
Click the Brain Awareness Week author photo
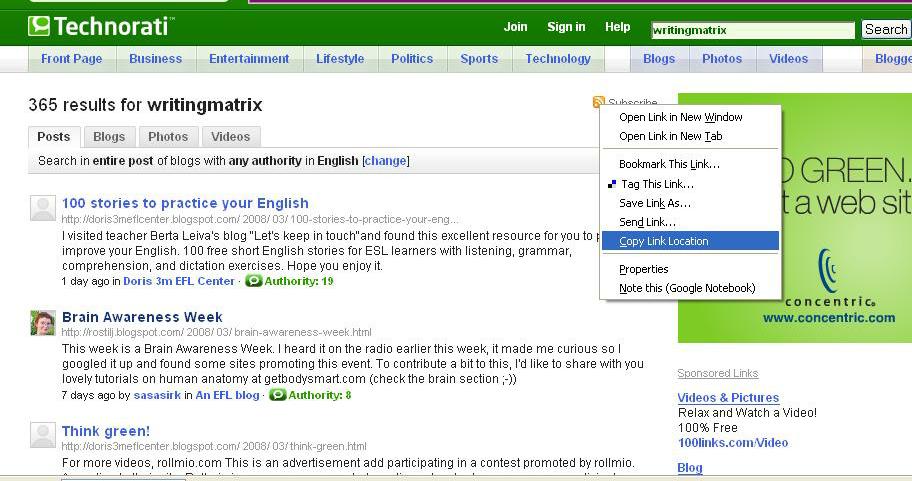click(43, 322)
